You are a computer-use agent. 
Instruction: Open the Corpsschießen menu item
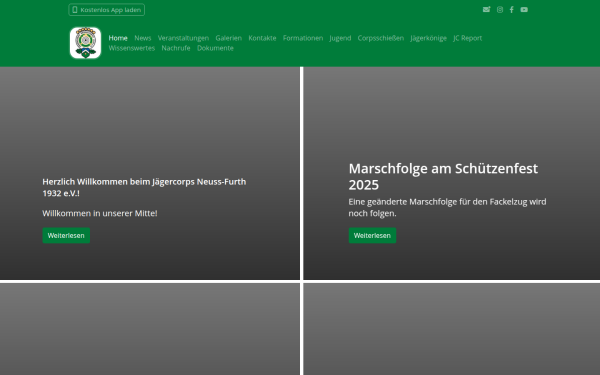[x=381, y=38]
